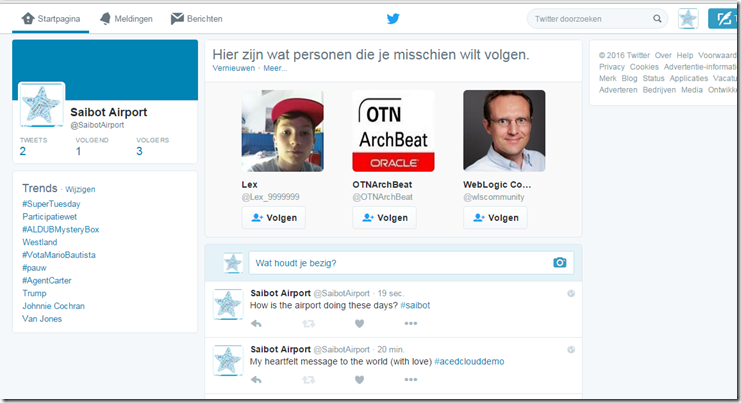Follow OTNArchBeat with Volgen button

click(384, 218)
